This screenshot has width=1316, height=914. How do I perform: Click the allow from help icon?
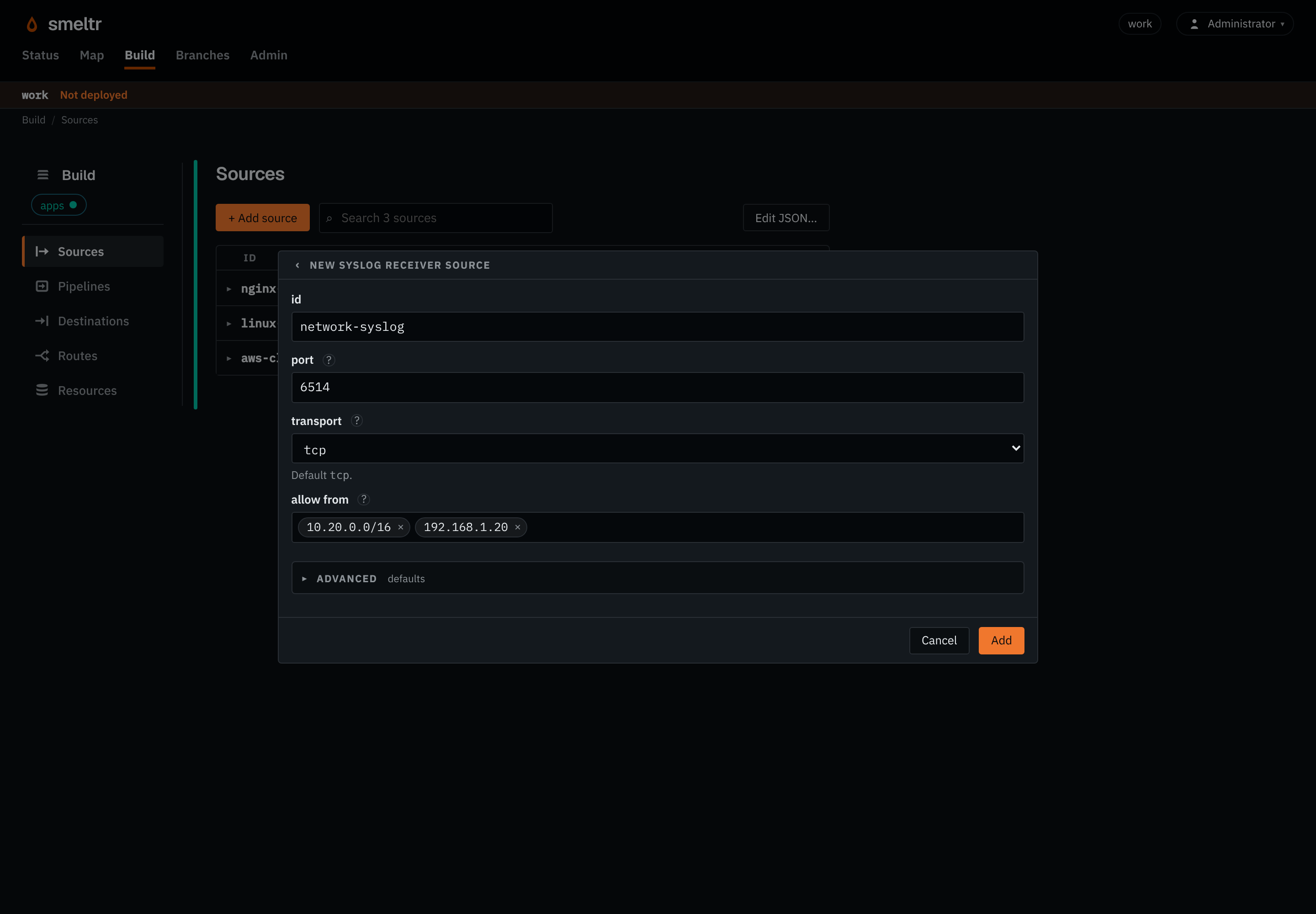[x=364, y=500]
